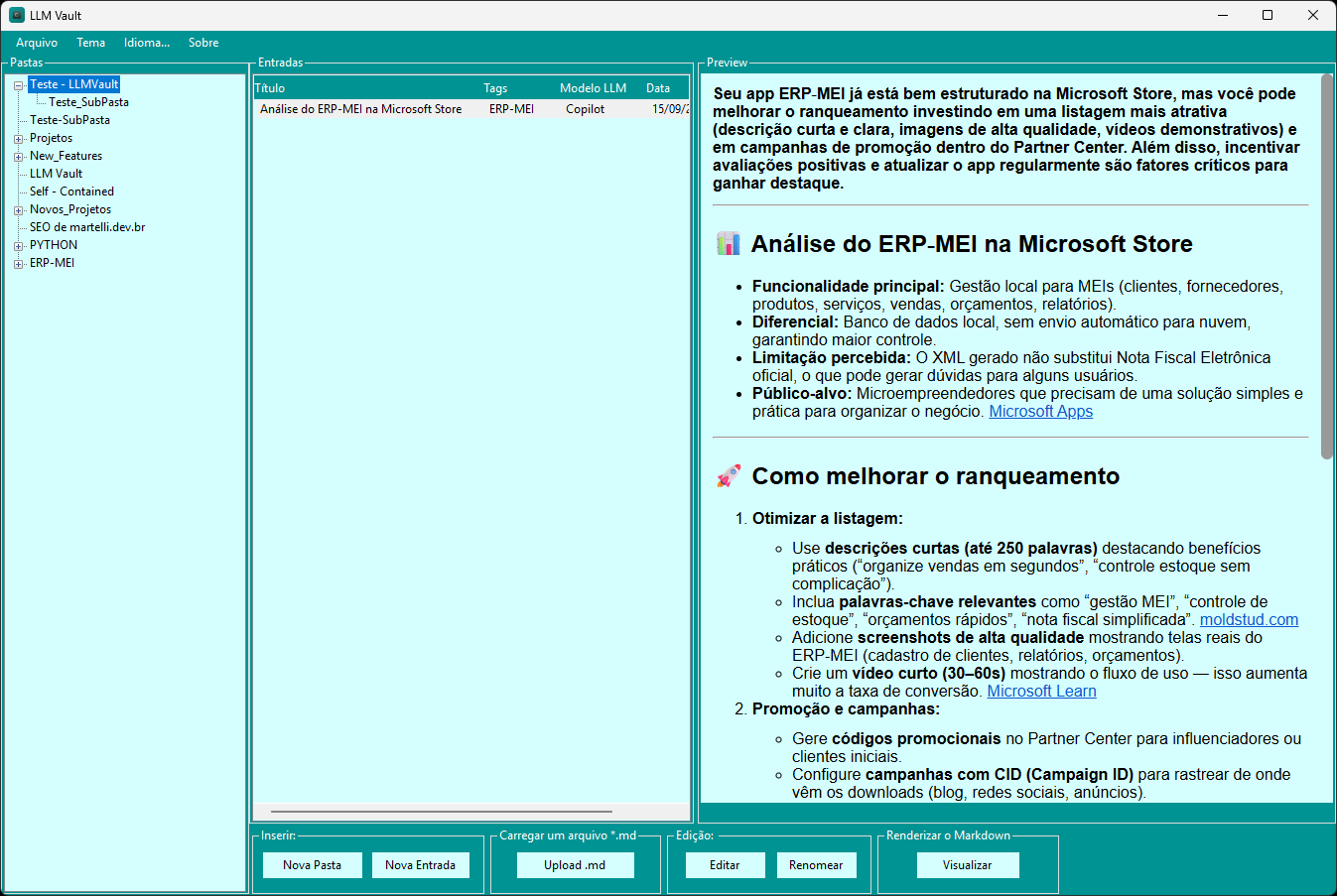Open the Sobre menu

pyautogui.click(x=203, y=43)
